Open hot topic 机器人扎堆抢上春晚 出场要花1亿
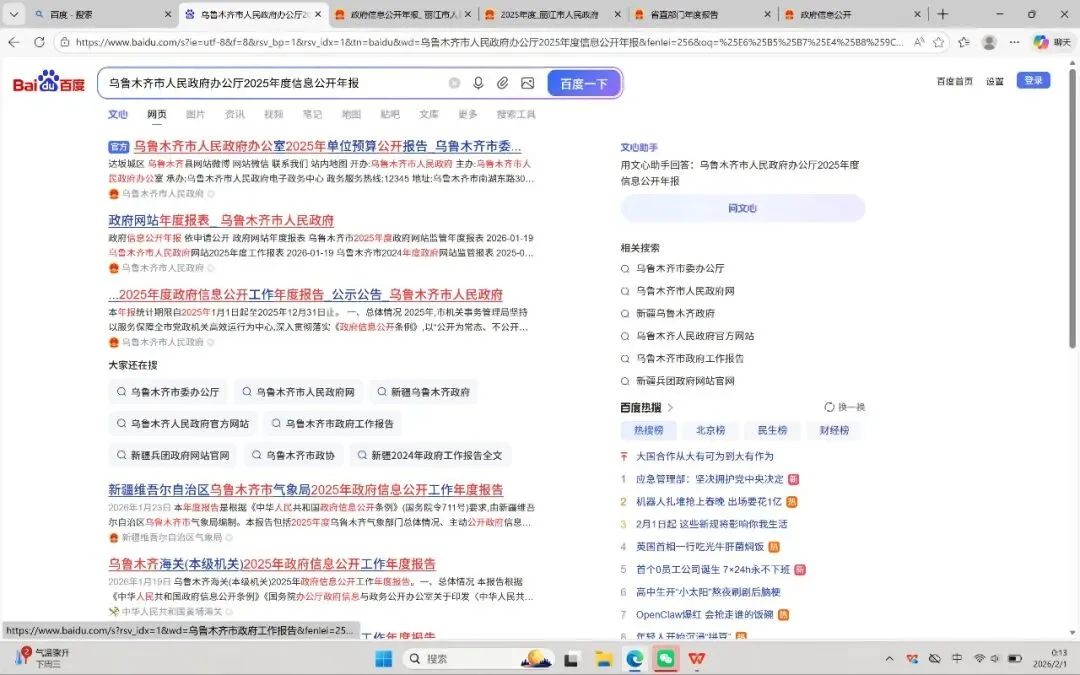Viewport: 1080px width, 675px height. tap(709, 501)
